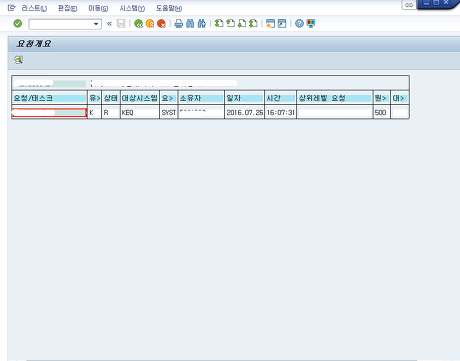Select the red-outlined request number cell
Viewport: 460px width, 361px height.
pyautogui.click(x=49, y=113)
